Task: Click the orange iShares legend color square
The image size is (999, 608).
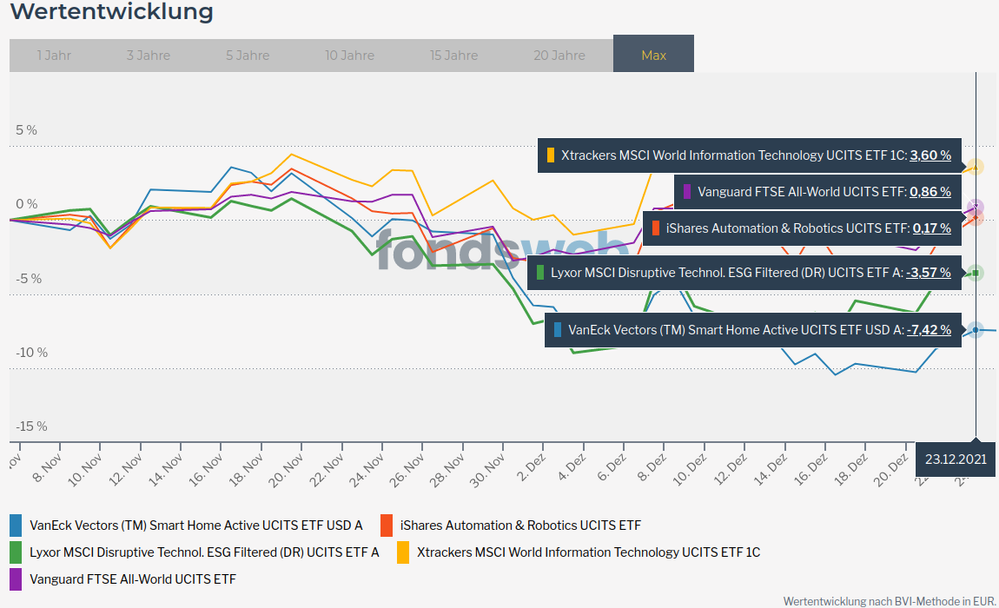Action: [387, 525]
